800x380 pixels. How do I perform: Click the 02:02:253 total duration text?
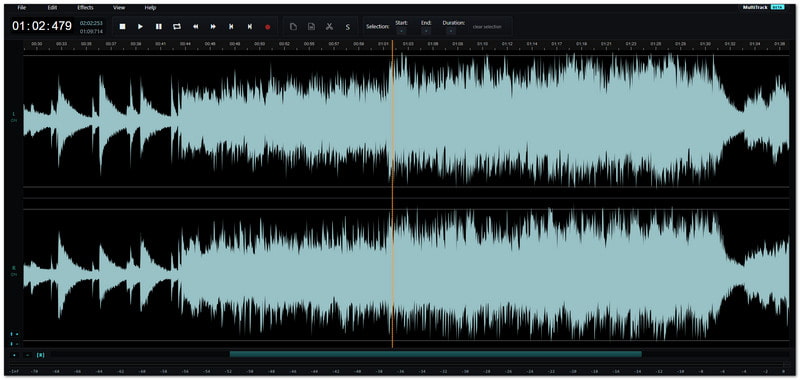91,23
